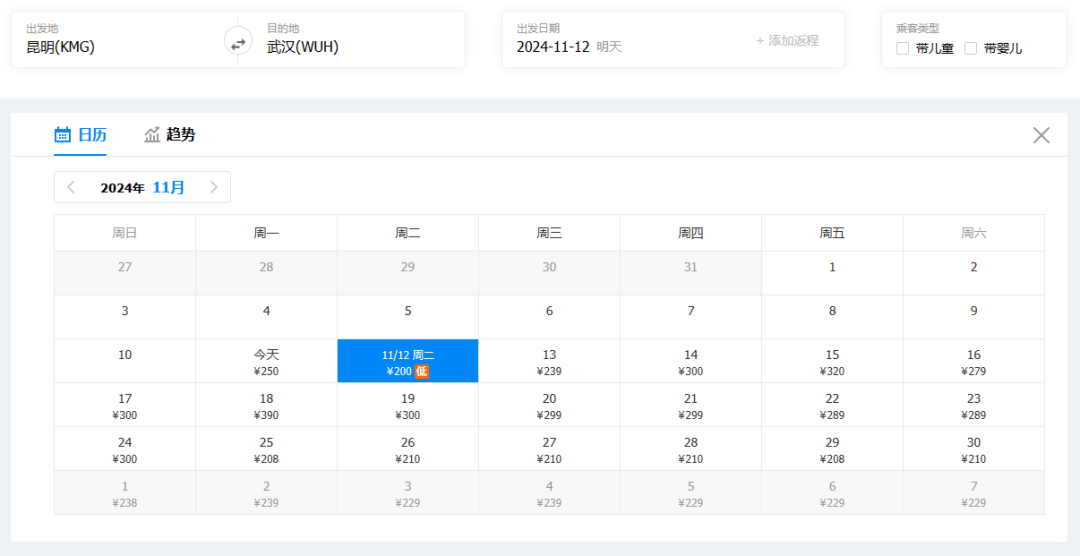Go to next month
The height and width of the screenshot is (556, 1080).
(x=214, y=187)
